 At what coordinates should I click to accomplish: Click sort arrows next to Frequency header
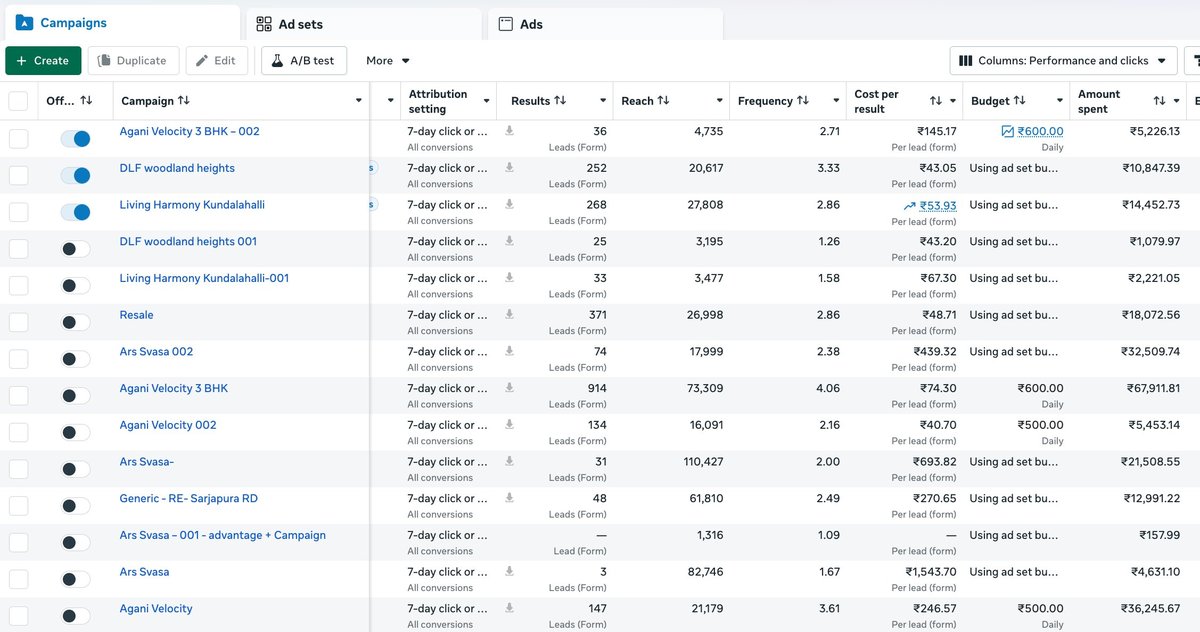(x=802, y=100)
